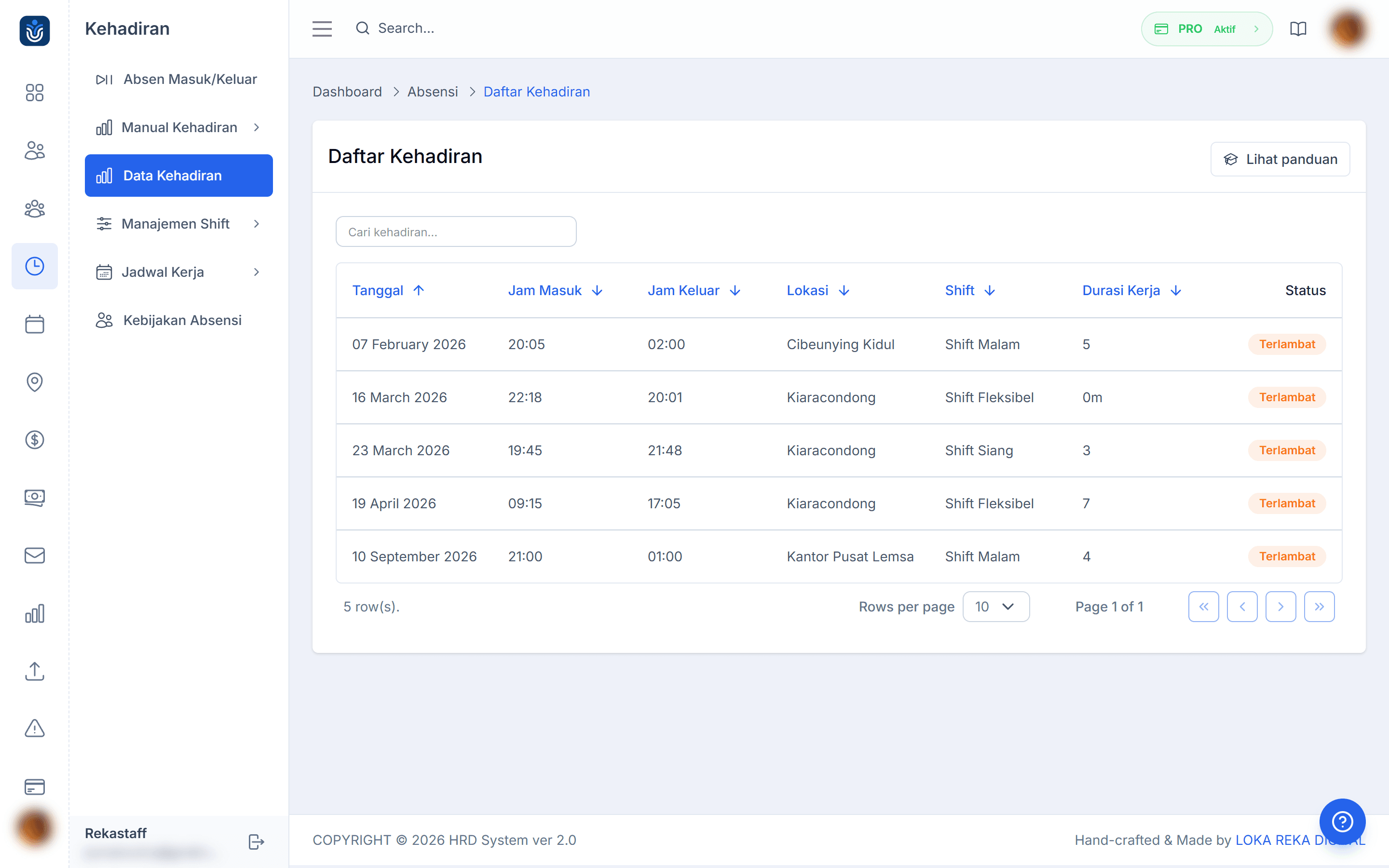This screenshot has width=1389, height=868.
Task: Go to last page with double-right arrows
Action: 1319,607
